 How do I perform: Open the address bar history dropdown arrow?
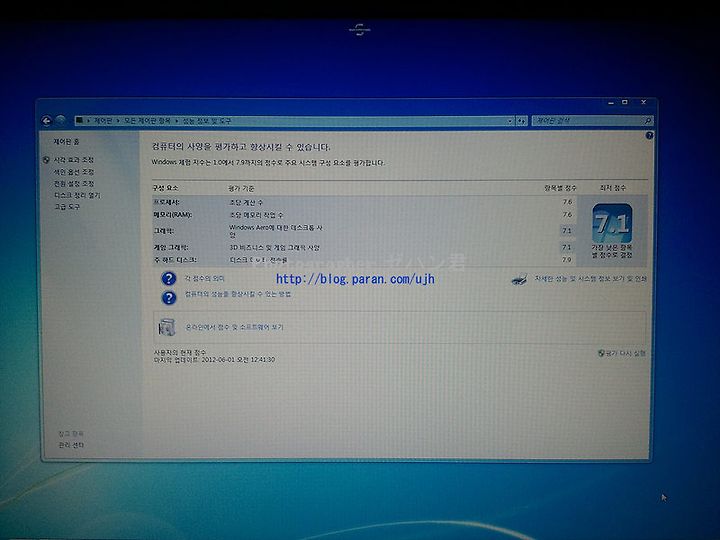[510, 121]
